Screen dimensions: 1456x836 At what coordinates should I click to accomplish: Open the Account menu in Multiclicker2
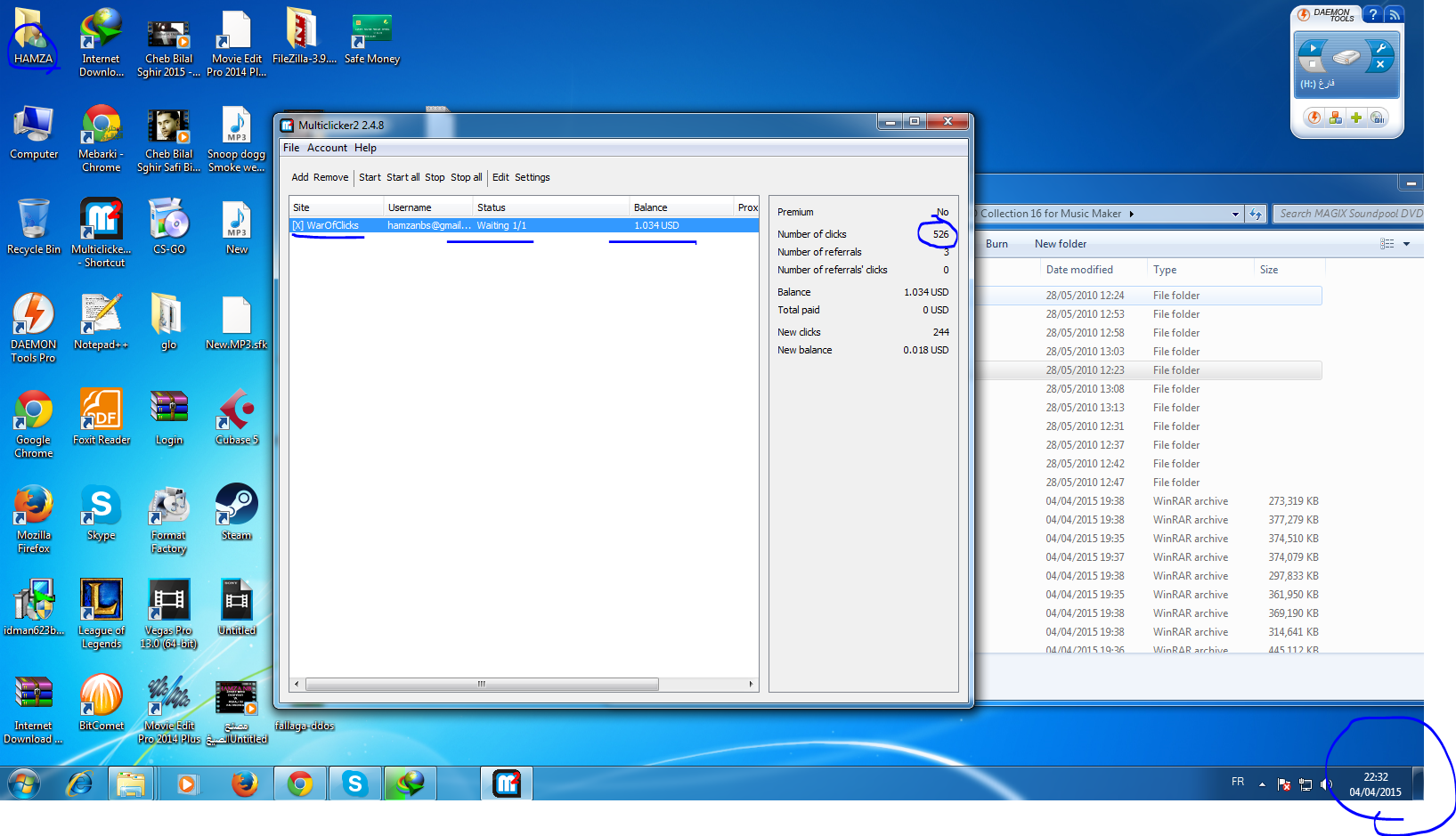[327, 148]
